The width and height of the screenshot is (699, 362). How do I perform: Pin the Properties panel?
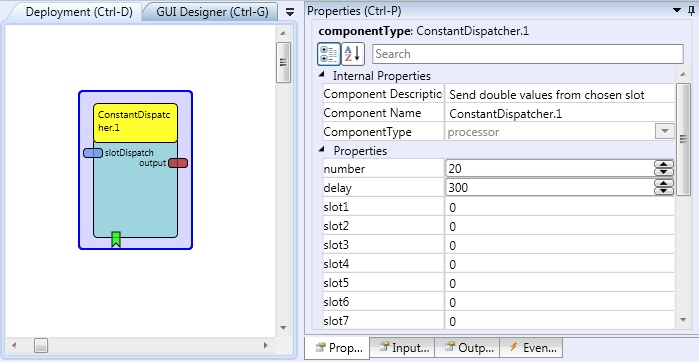[x=691, y=11]
